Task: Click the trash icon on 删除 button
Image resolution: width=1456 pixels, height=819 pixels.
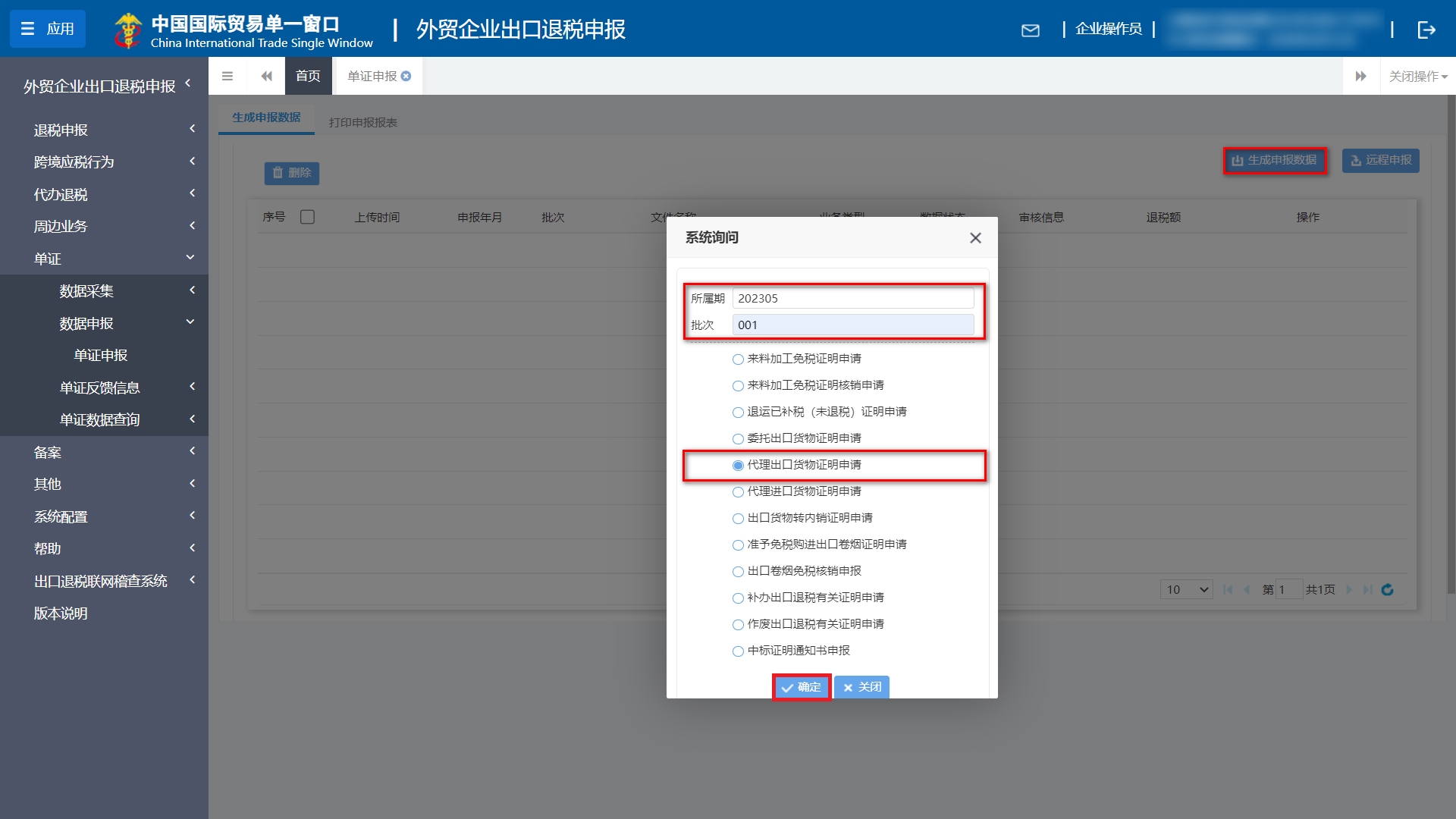Action: click(x=278, y=173)
